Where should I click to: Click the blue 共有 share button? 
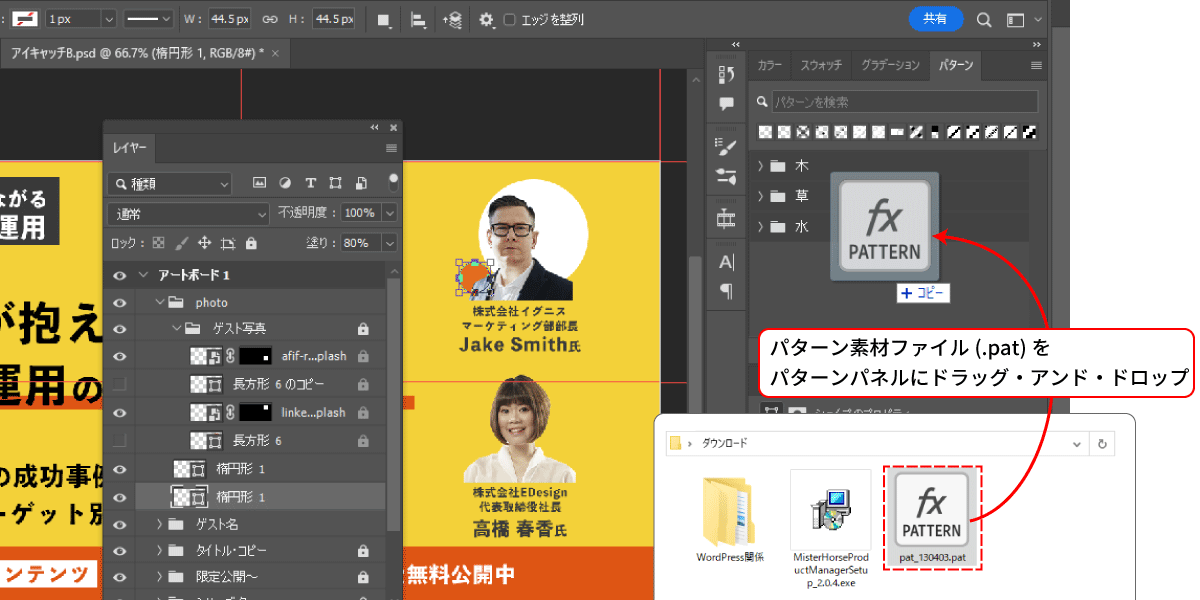[936, 19]
